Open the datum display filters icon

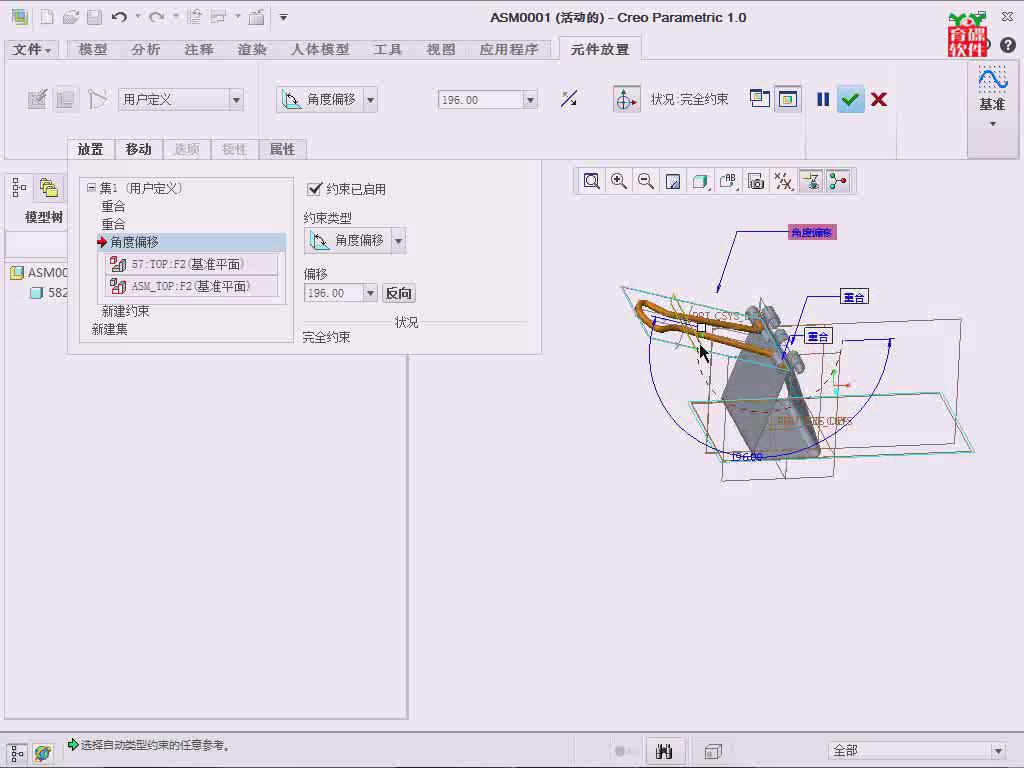(x=783, y=181)
